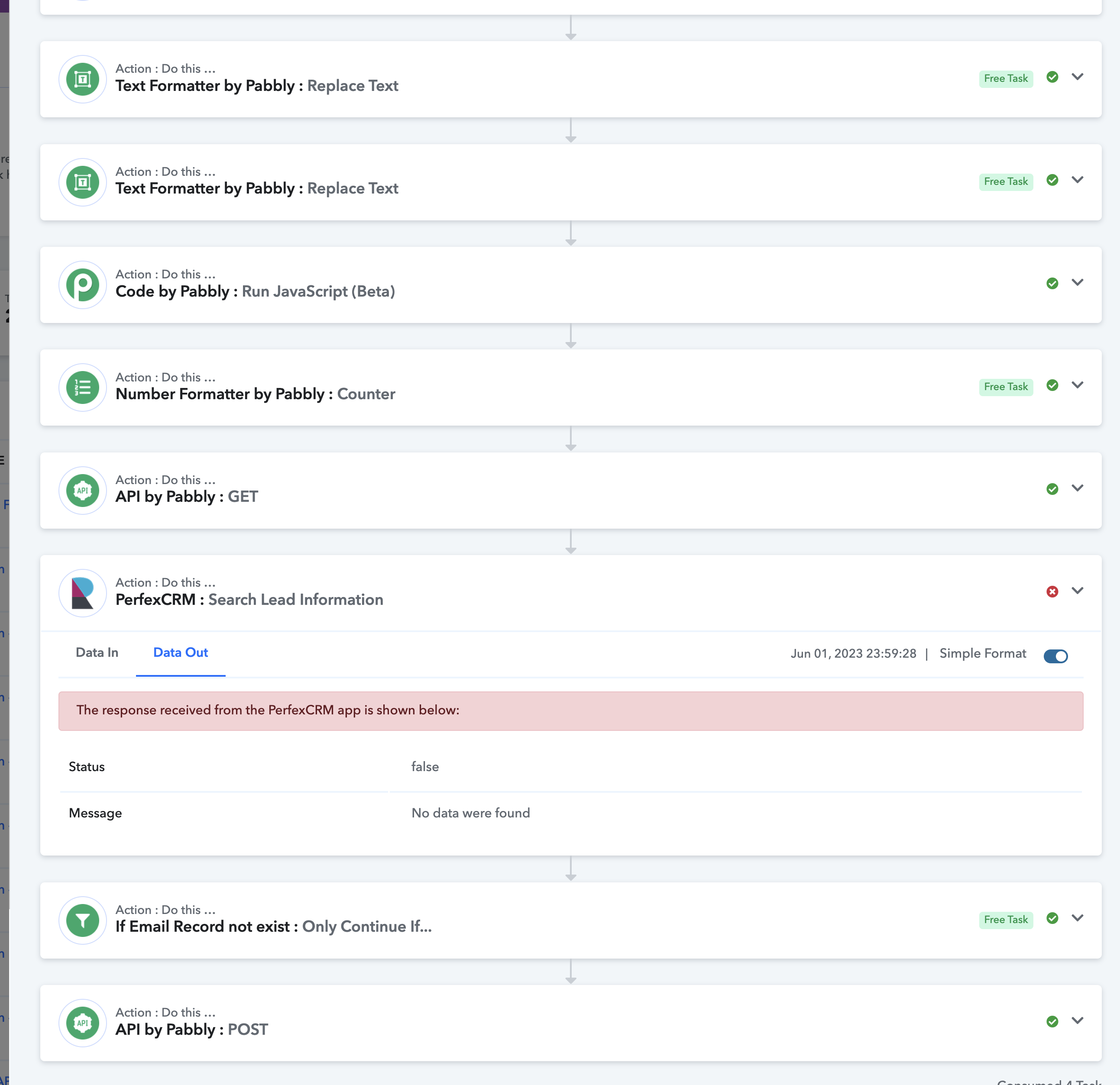1120x1085 pixels.
Task: Click the Status value 'false'
Action: click(425, 767)
